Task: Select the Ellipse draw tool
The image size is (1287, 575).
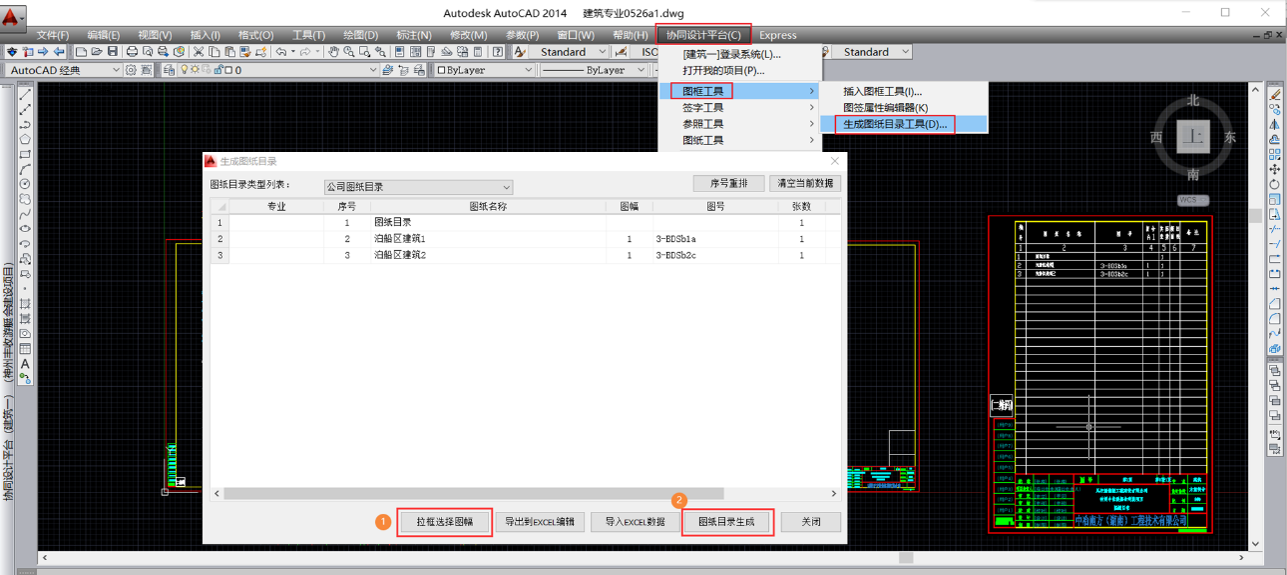Action: (x=25, y=229)
